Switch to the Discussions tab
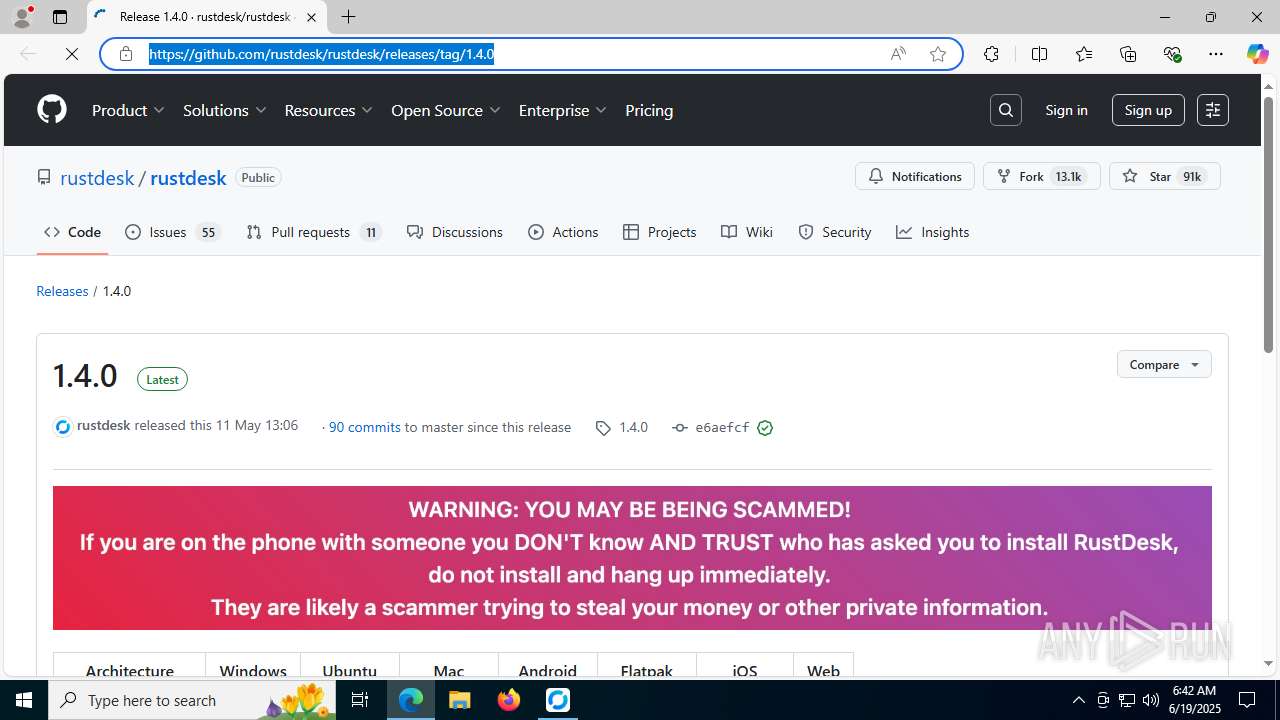Viewport: 1280px width, 720px height. [455, 232]
